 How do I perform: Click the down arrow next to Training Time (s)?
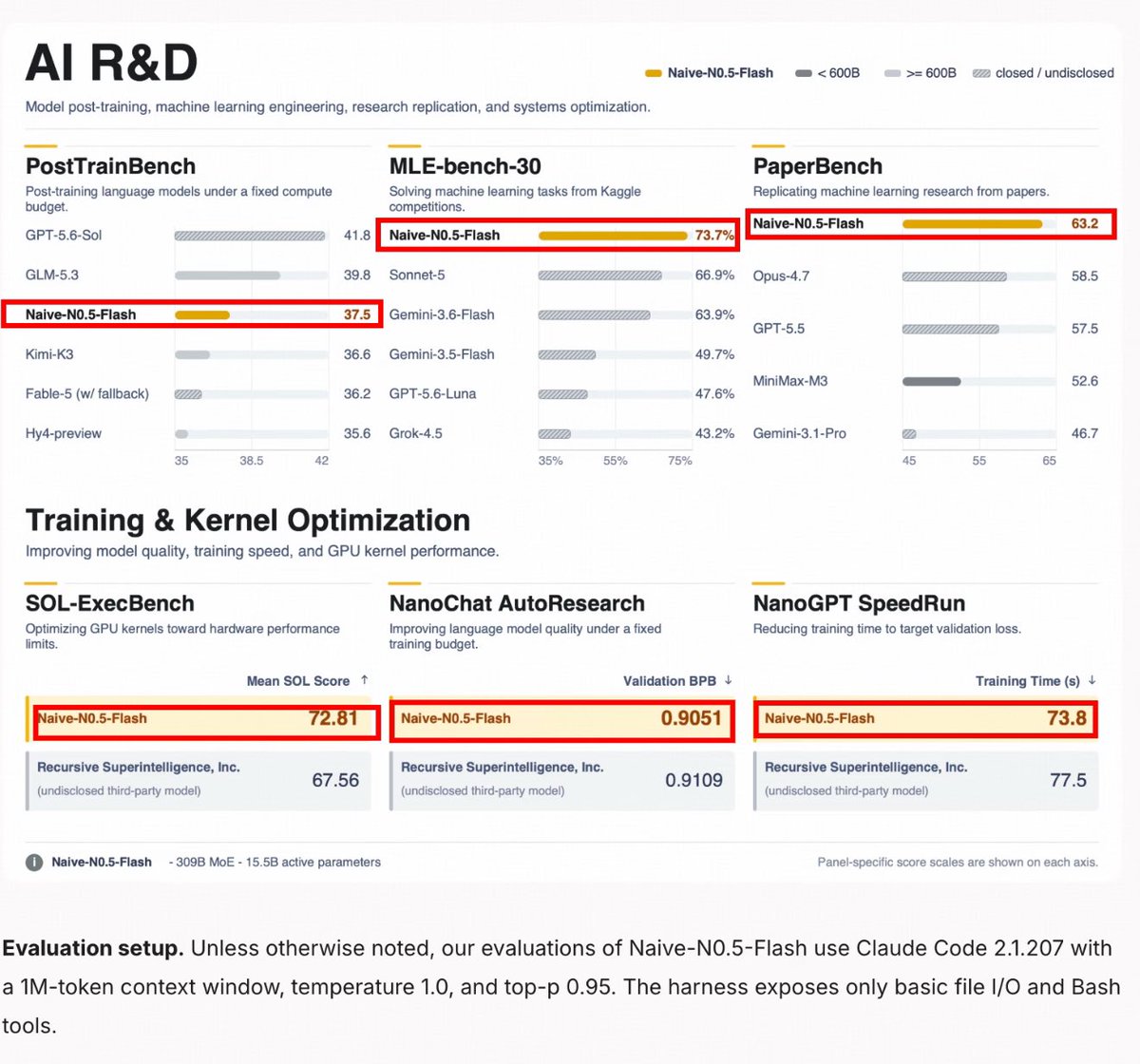[1092, 680]
